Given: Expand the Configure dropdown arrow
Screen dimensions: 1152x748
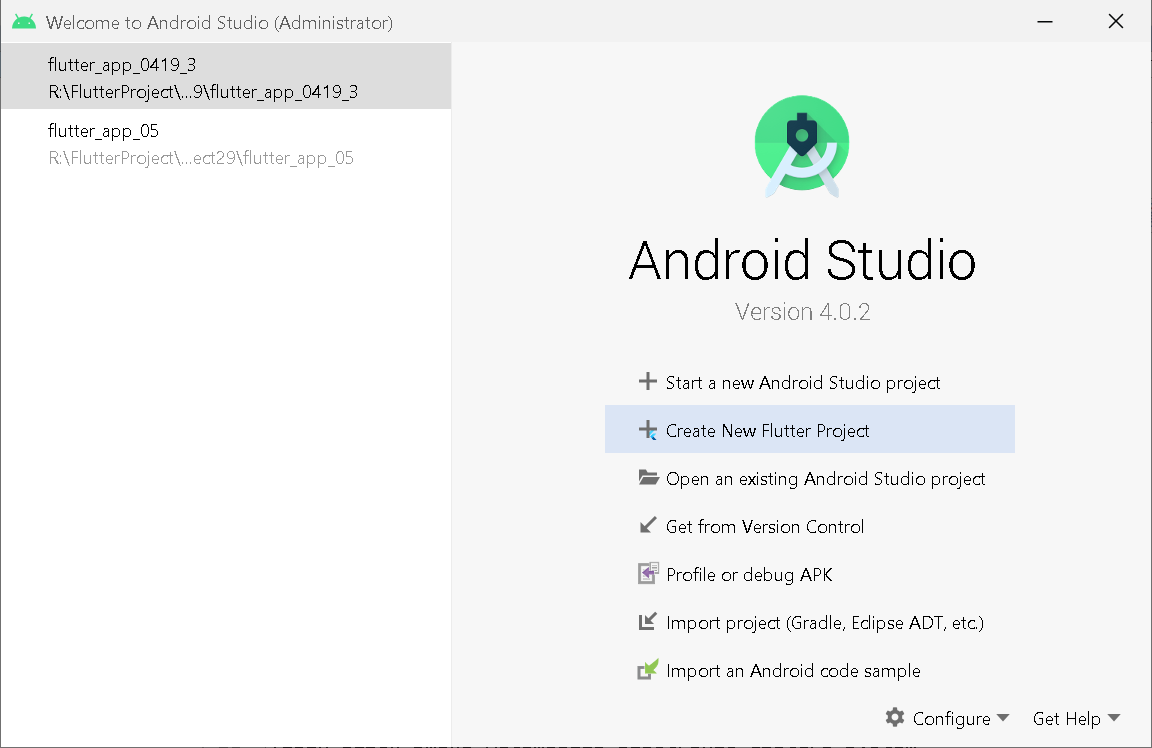Looking at the screenshot, I should pos(1003,718).
